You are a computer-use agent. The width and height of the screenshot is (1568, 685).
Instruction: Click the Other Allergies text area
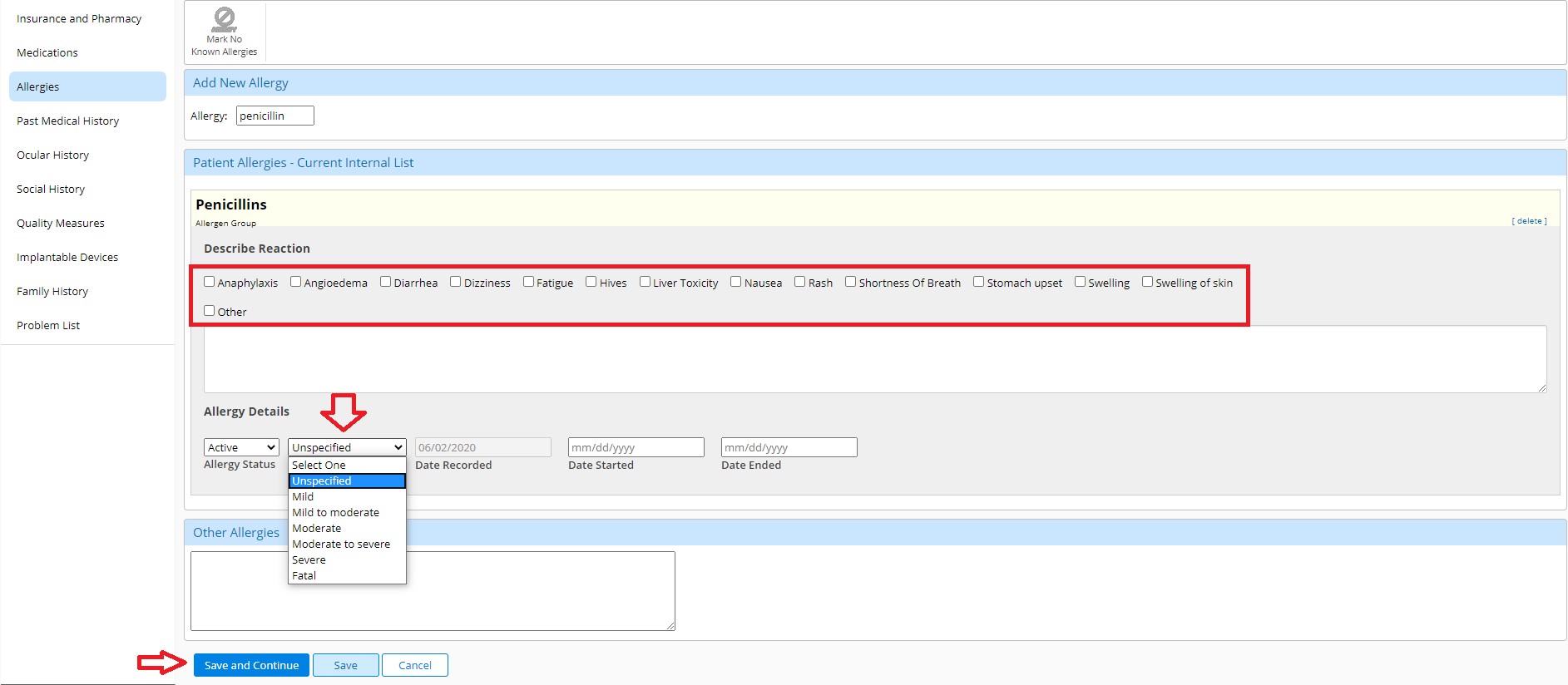433,591
